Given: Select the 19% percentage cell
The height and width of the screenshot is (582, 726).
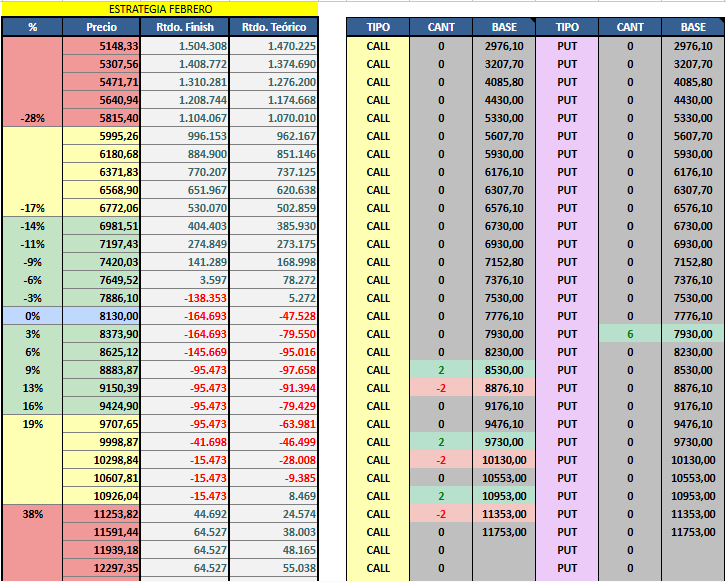Looking at the screenshot, I should tap(32, 424).
